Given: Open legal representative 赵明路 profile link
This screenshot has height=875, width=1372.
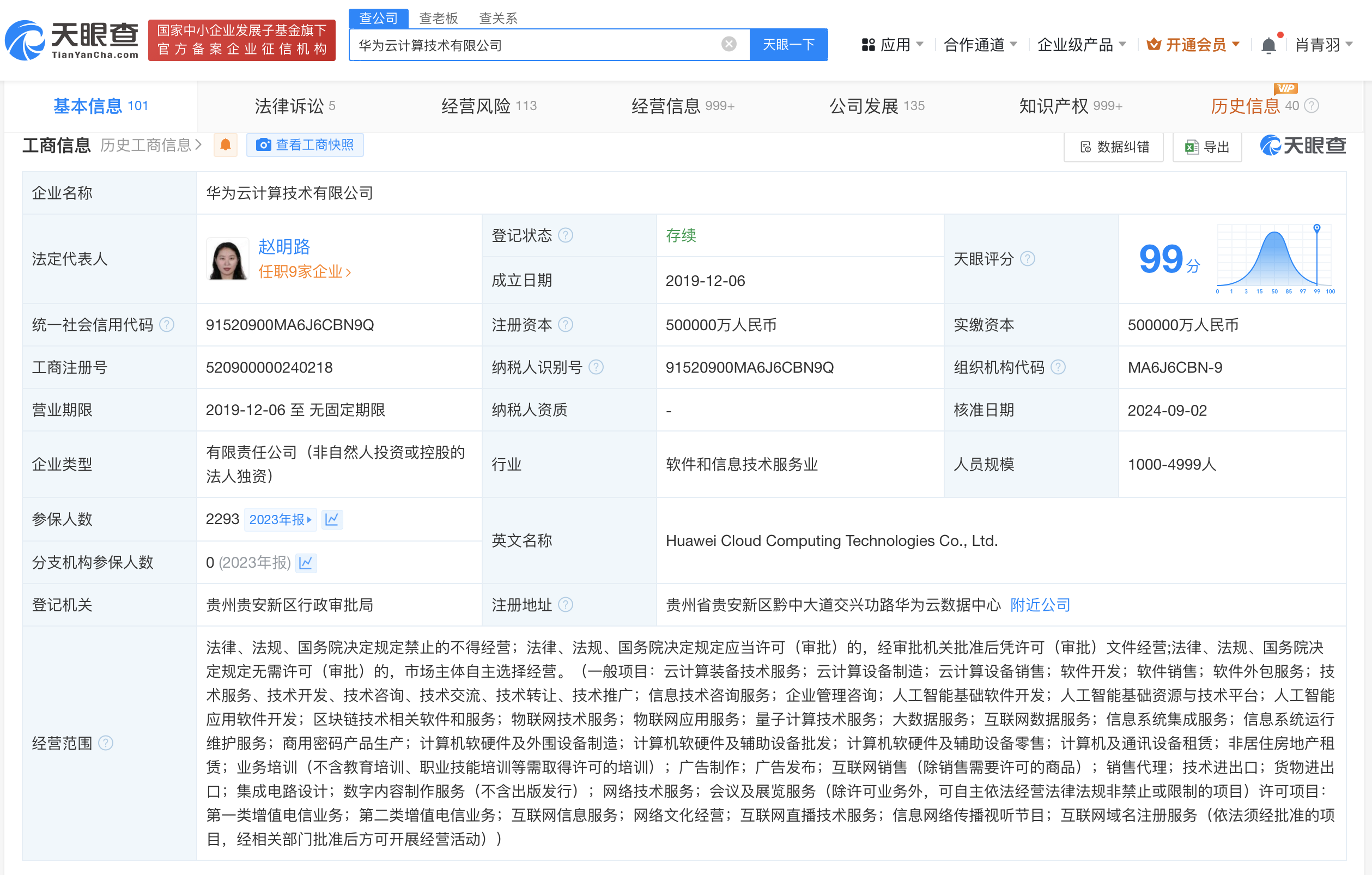Looking at the screenshot, I should tap(284, 247).
